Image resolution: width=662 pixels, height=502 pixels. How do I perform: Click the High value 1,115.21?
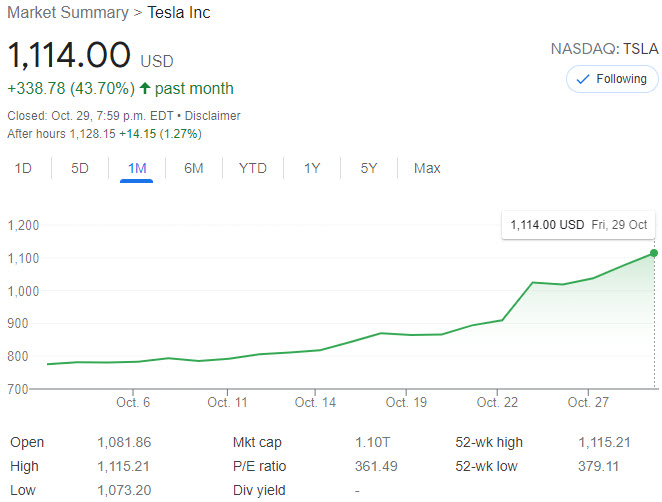[123, 466]
